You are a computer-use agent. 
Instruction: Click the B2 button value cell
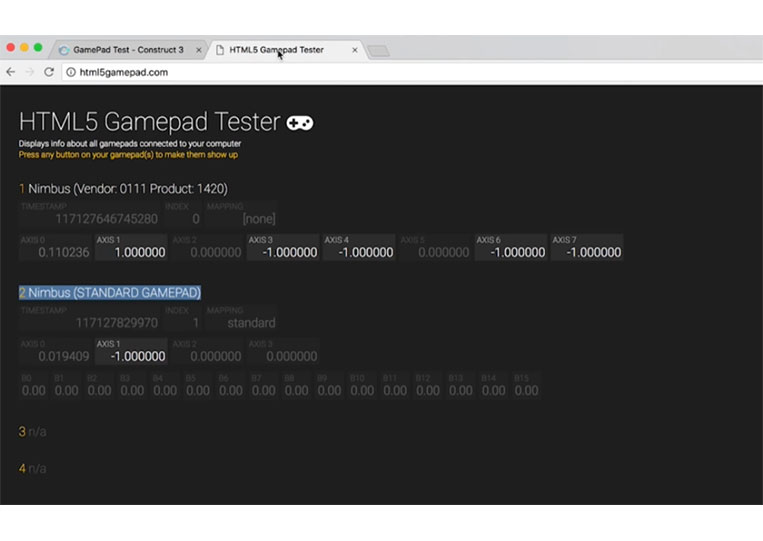point(99,386)
